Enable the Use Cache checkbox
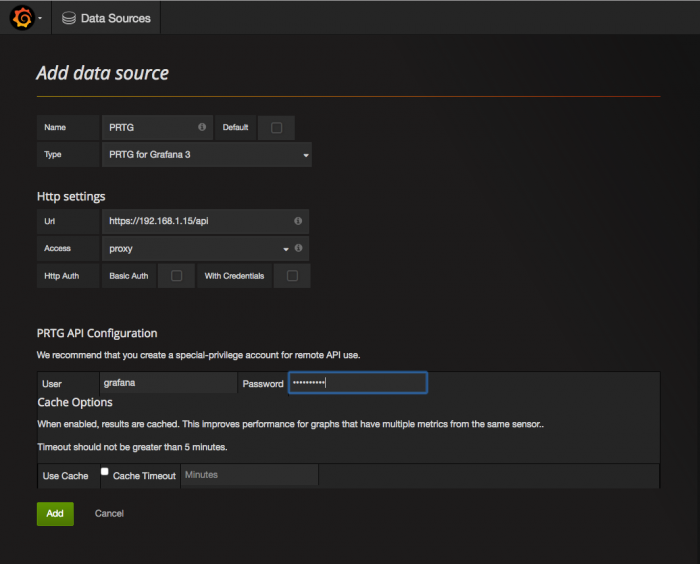 pos(104,471)
